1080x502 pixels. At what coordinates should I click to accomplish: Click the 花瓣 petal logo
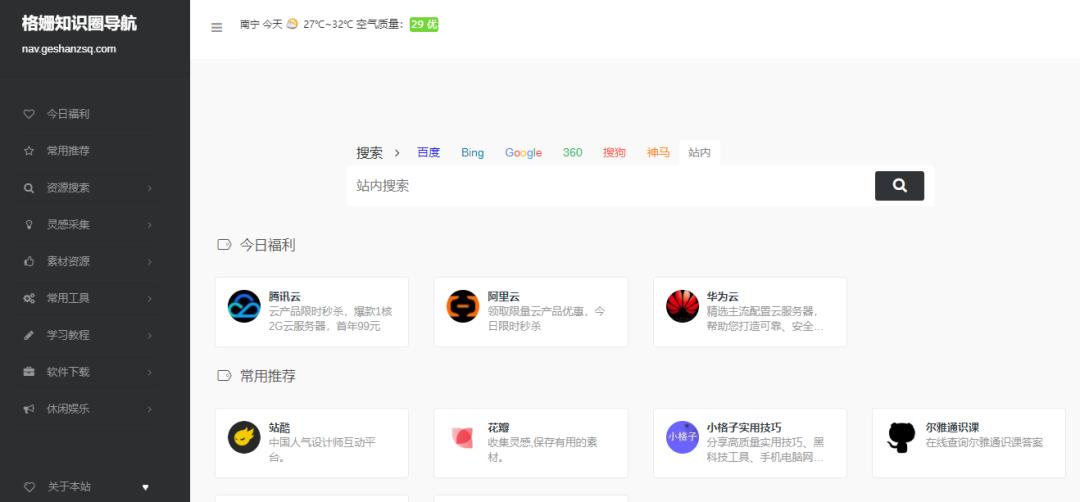click(x=463, y=437)
